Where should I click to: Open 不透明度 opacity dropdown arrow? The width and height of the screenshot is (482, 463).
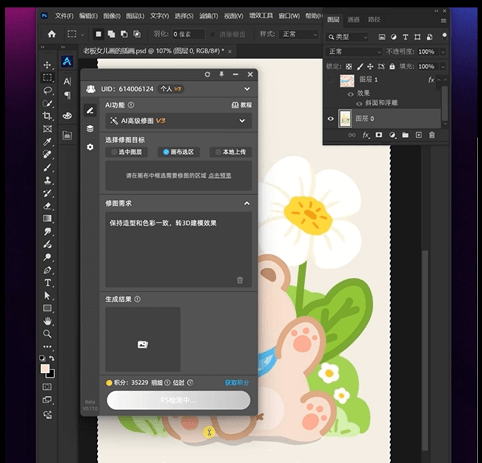pos(443,52)
